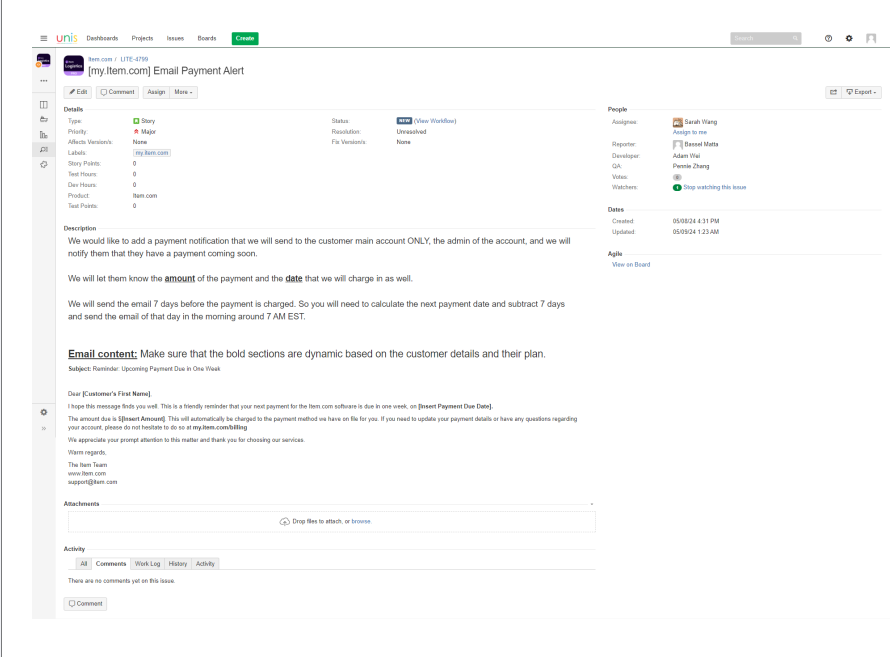
Task: Click the help question mark icon
Action: [828, 38]
